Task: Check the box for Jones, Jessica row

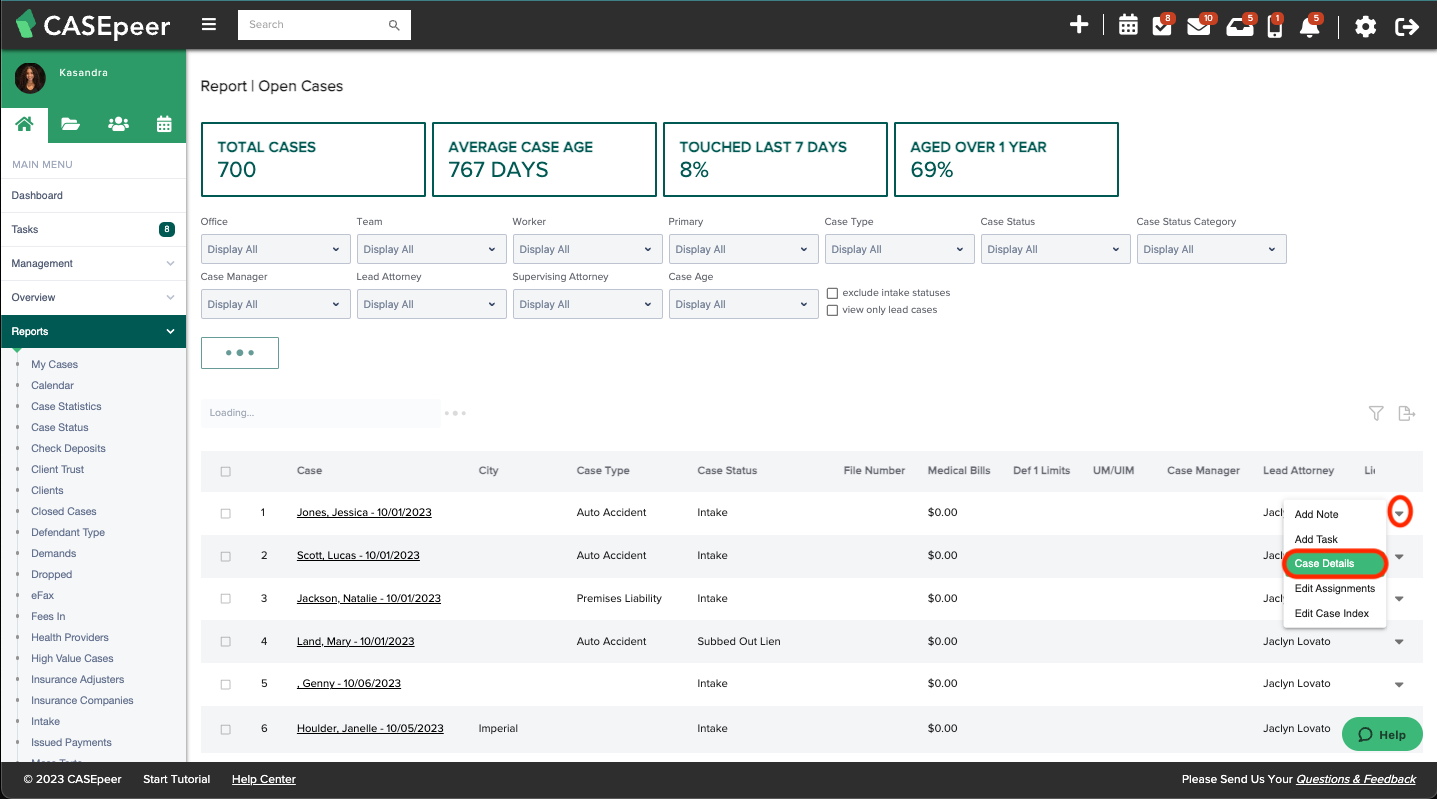Action: (x=225, y=513)
